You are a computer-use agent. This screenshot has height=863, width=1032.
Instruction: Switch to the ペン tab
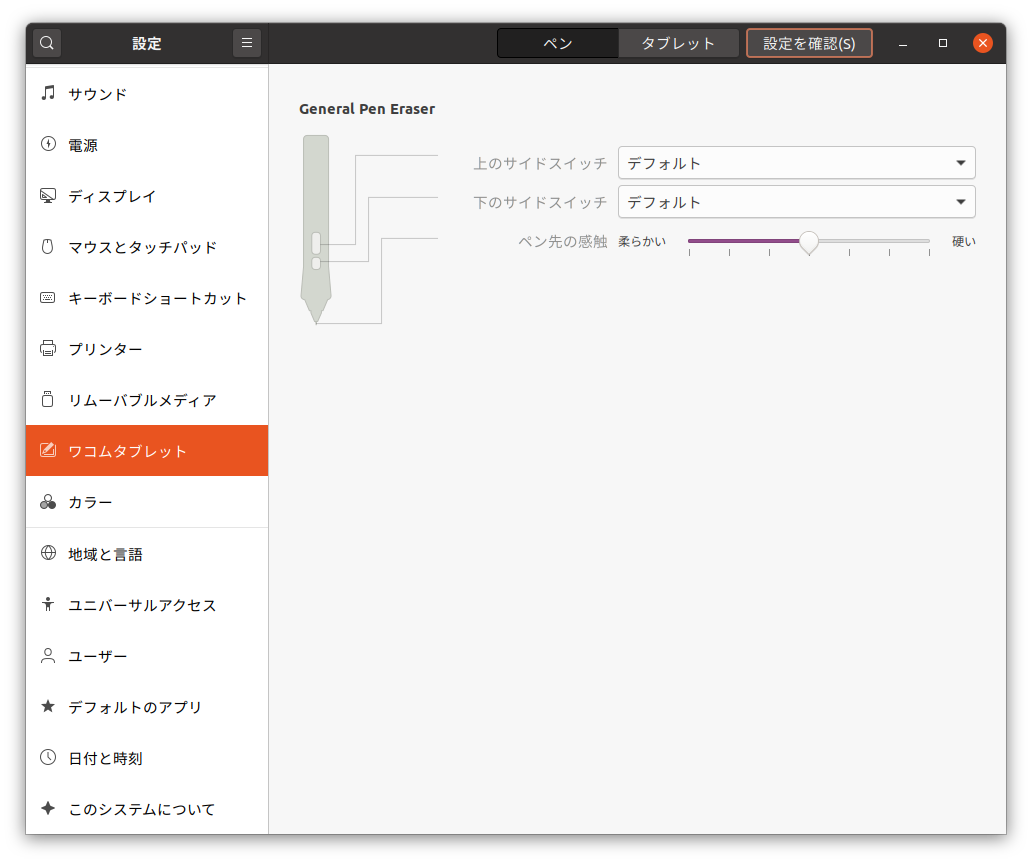558,43
